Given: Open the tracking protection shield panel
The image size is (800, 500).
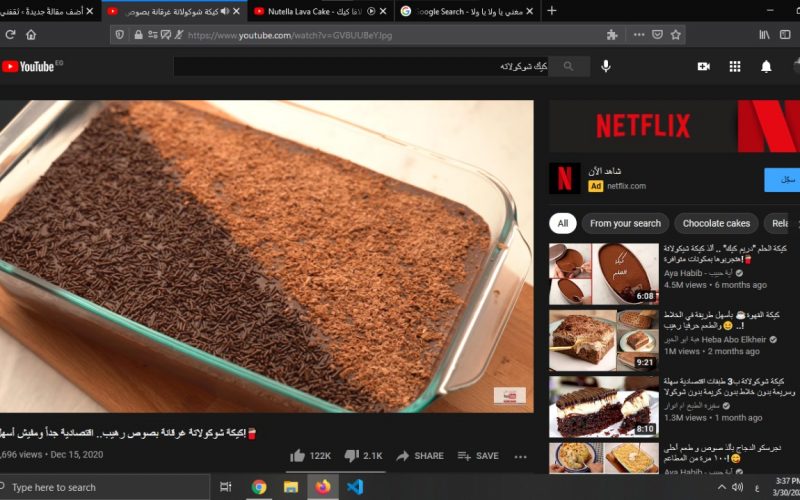Looking at the screenshot, I should [120, 35].
